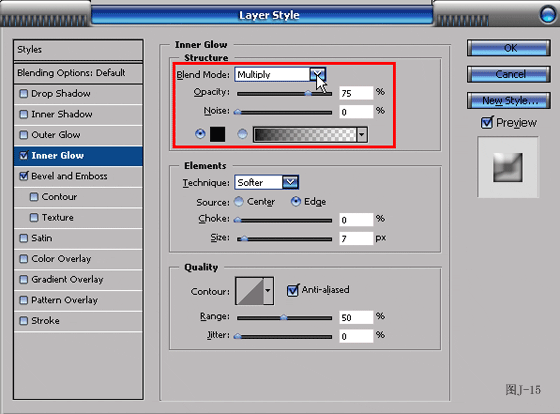Click the New Style button

tap(509, 101)
